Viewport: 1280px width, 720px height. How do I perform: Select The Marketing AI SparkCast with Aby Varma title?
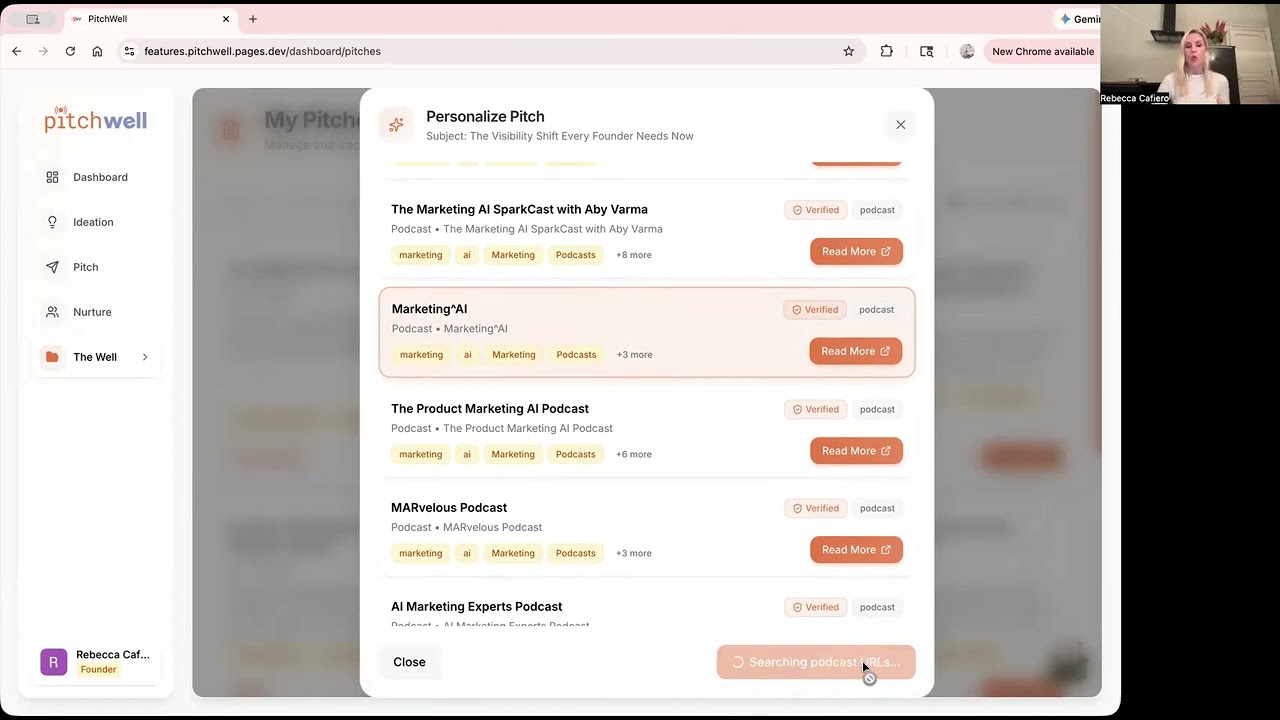click(519, 209)
